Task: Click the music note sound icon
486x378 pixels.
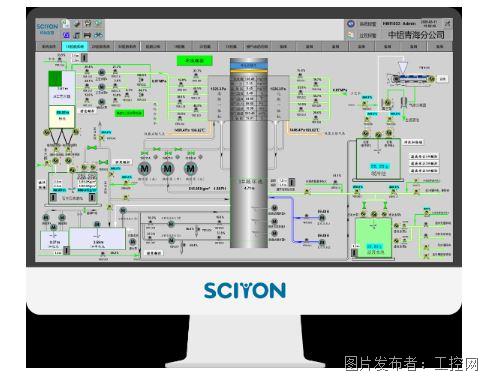Action: click(77, 35)
